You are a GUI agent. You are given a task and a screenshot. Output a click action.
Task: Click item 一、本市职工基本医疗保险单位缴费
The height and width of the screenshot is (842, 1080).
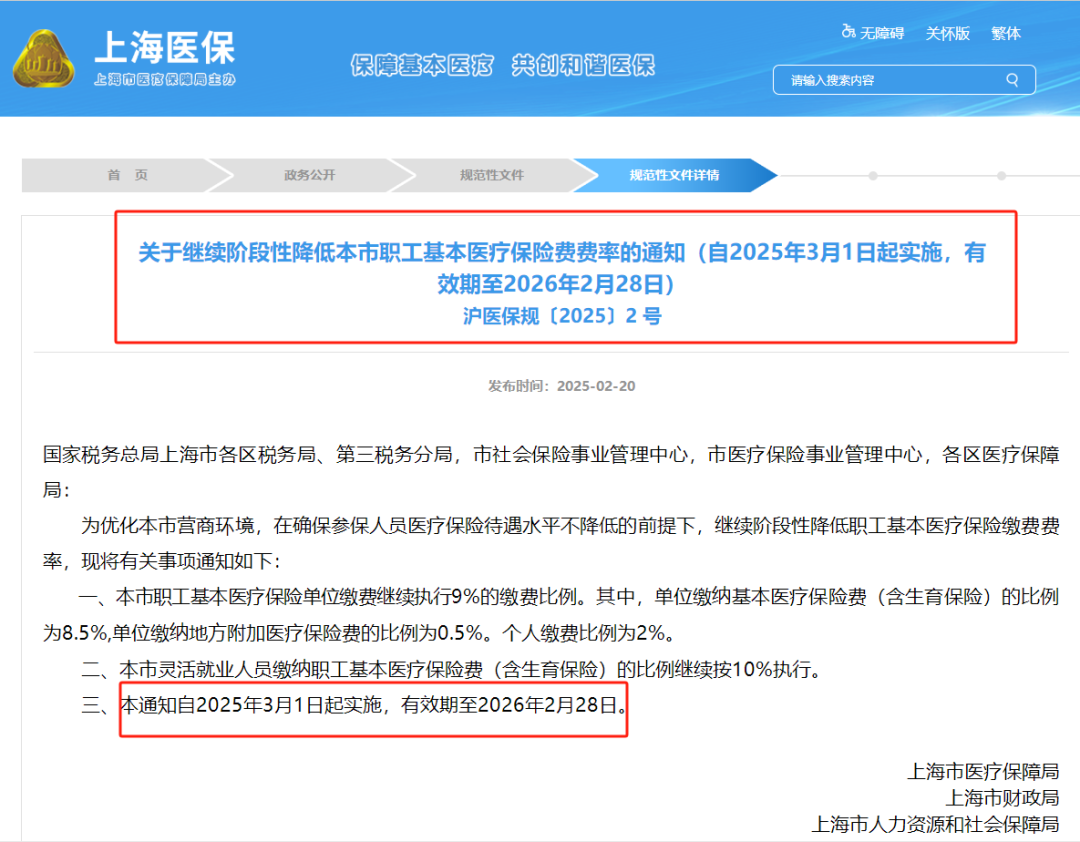[x=551, y=615]
